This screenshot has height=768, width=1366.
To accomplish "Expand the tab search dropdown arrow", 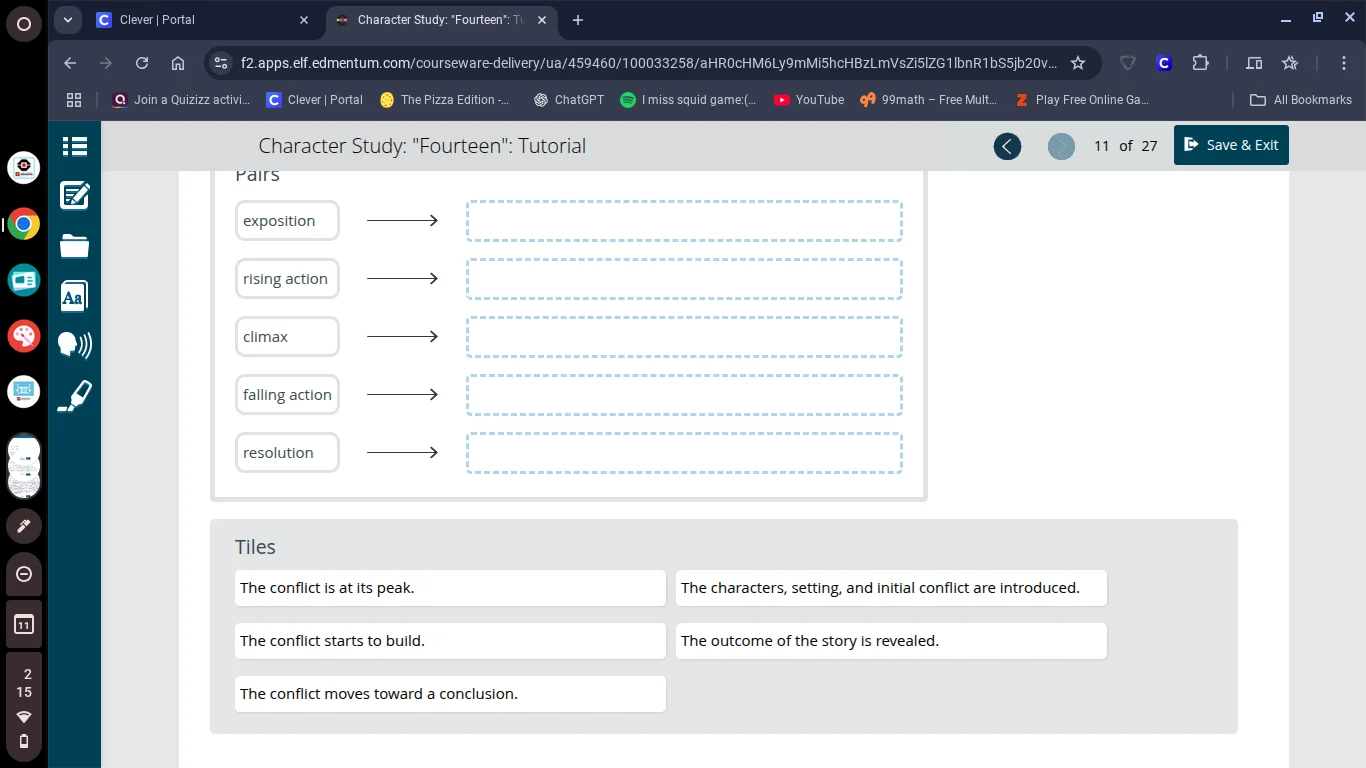I will pyautogui.click(x=67, y=20).
